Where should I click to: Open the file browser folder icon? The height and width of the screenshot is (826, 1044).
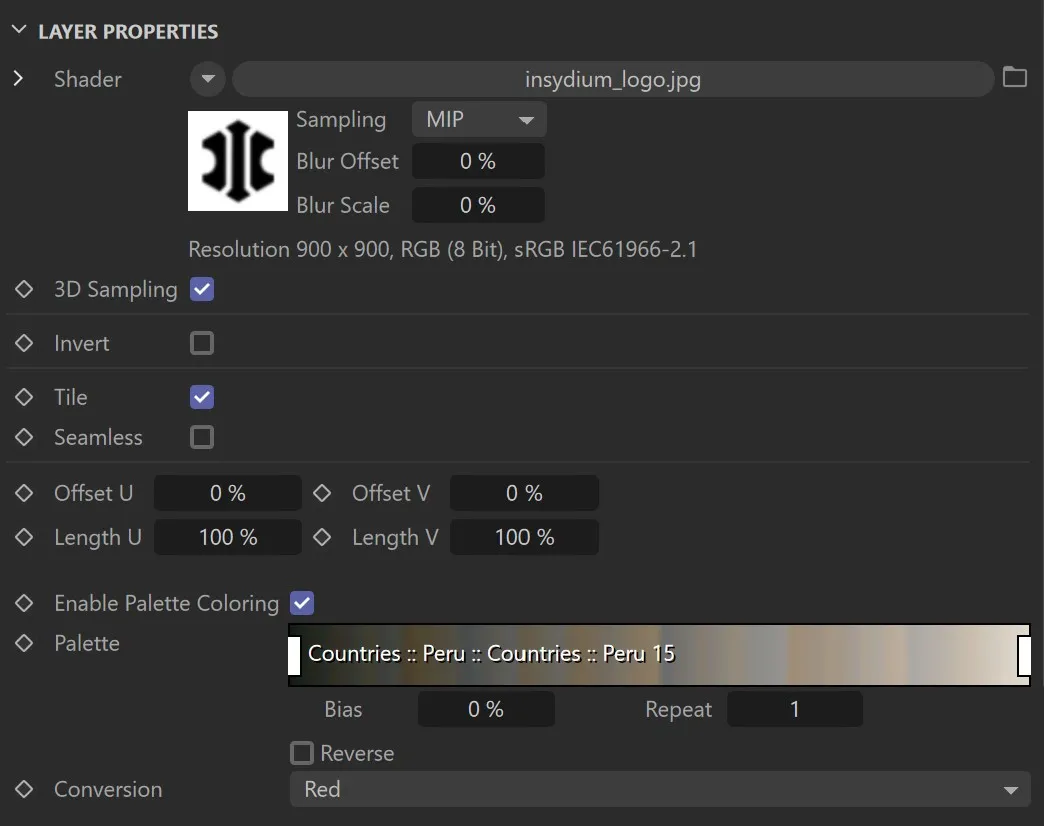coord(1015,78)
